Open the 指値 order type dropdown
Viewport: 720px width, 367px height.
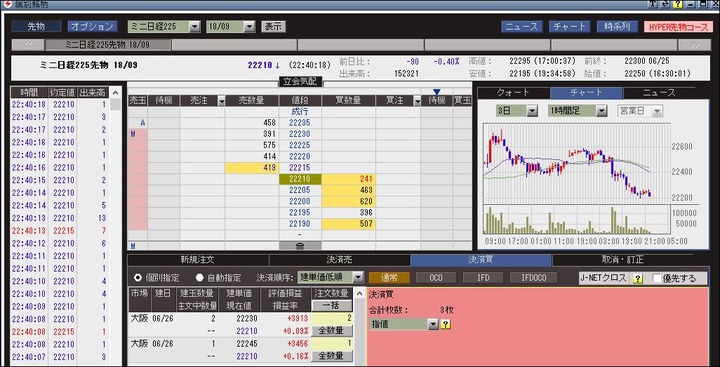[x=433, y=324]
